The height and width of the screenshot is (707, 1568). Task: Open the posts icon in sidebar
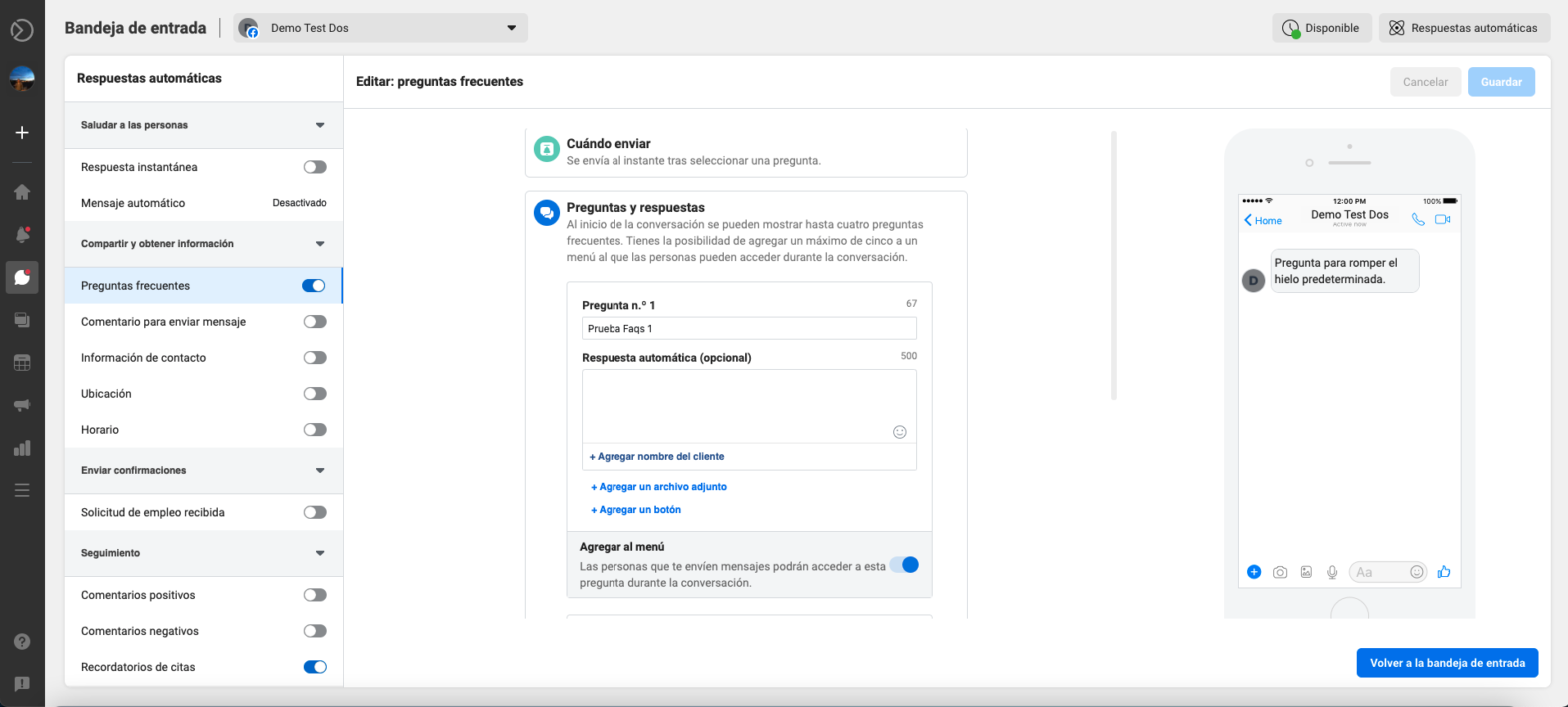22,320
